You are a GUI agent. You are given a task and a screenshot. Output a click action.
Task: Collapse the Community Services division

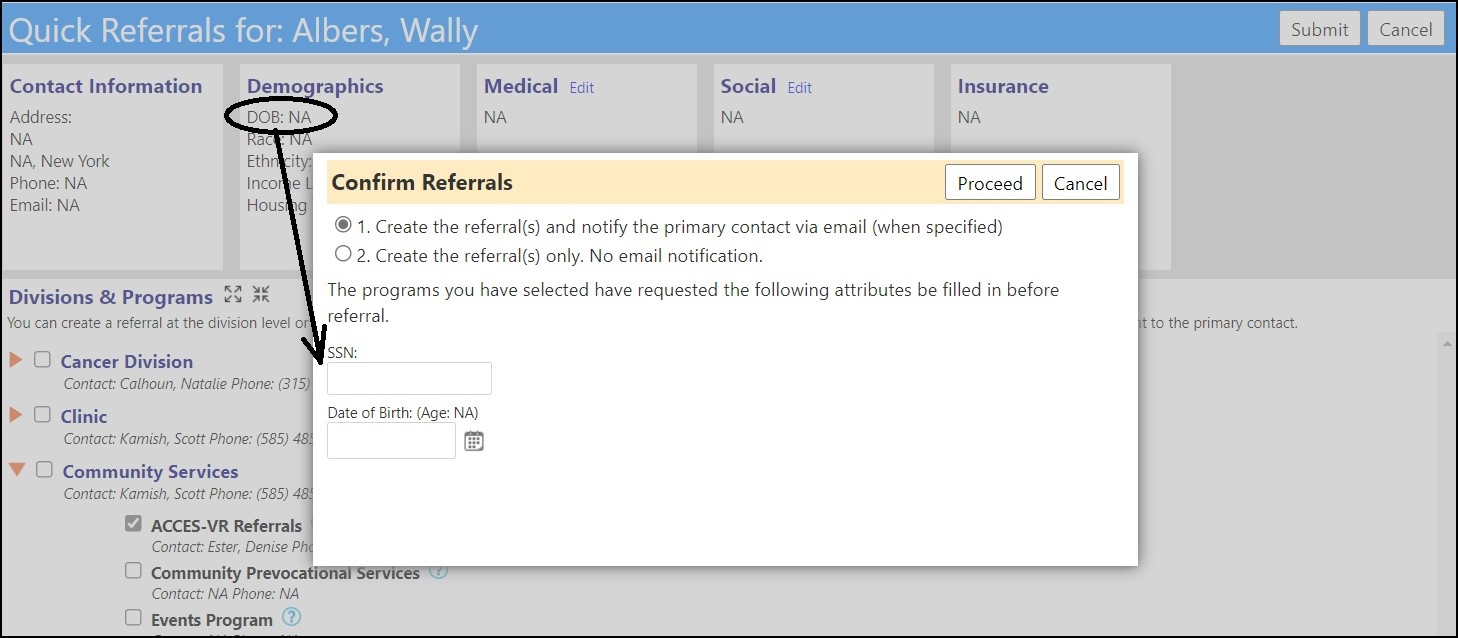point(17,469)
